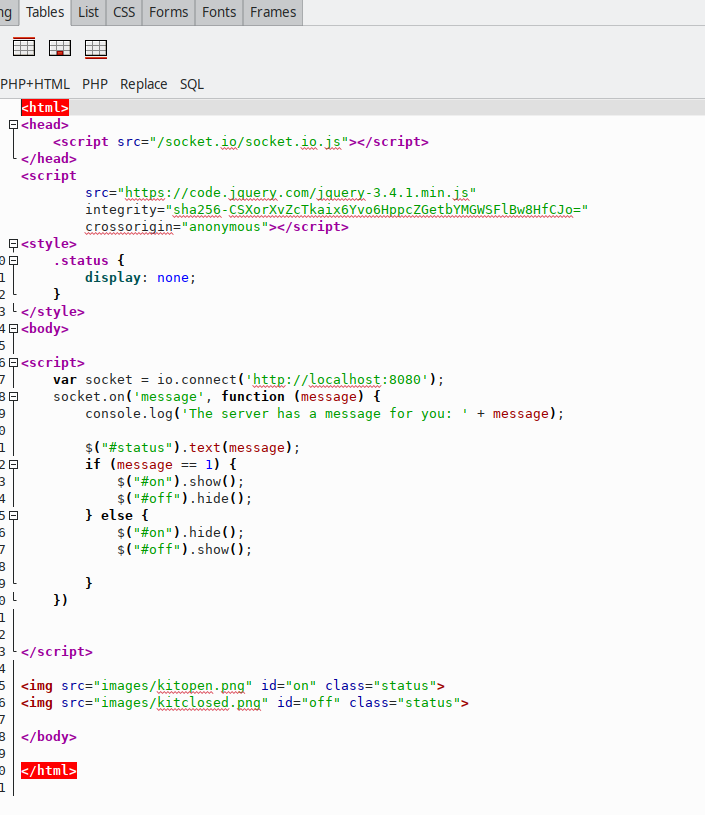Click the crossorigin="anonymous" attribute
Image resolution: width=705 pixels, height=815 pixels.
[x=177, y=227]
